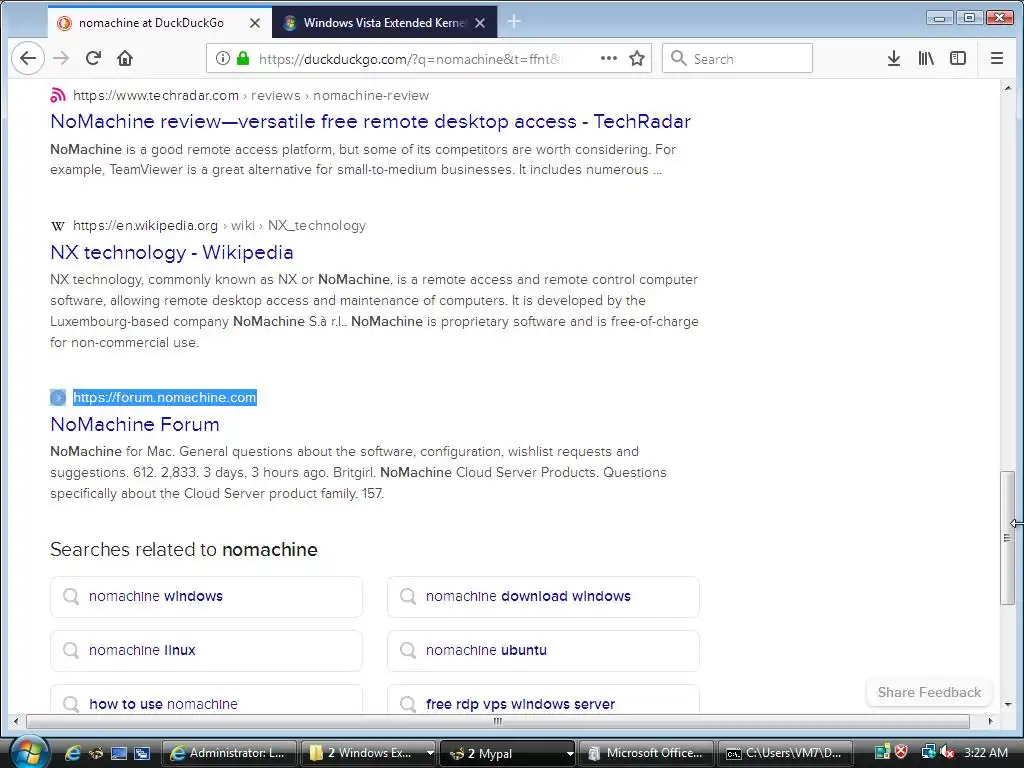Viewport: 1024px width, 768px height.
Task: Click the Wikipedia favicon beside result URL
Action: pyautogui.click(x=57, y=226)
